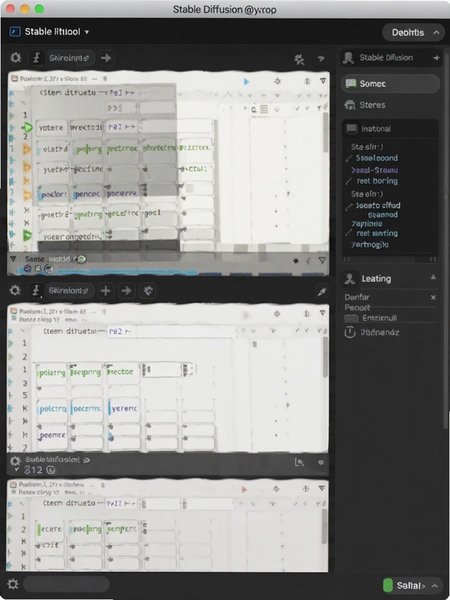Viewport: 450px width, 600px height.
Task: Click the 312 value in status strip
Action: tap(33, 470)
